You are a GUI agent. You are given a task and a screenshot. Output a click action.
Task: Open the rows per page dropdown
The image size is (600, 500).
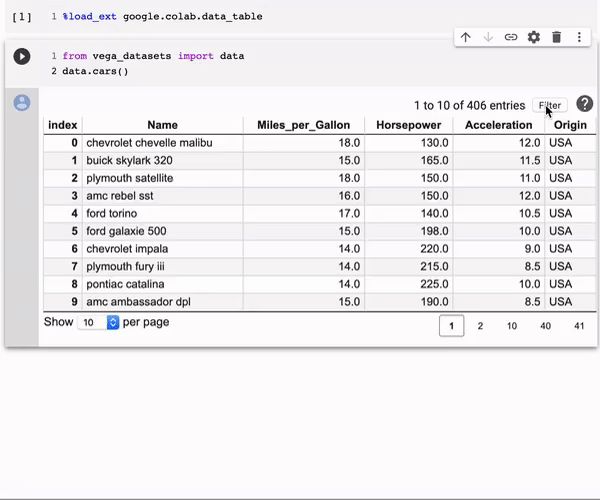[99, 323]
